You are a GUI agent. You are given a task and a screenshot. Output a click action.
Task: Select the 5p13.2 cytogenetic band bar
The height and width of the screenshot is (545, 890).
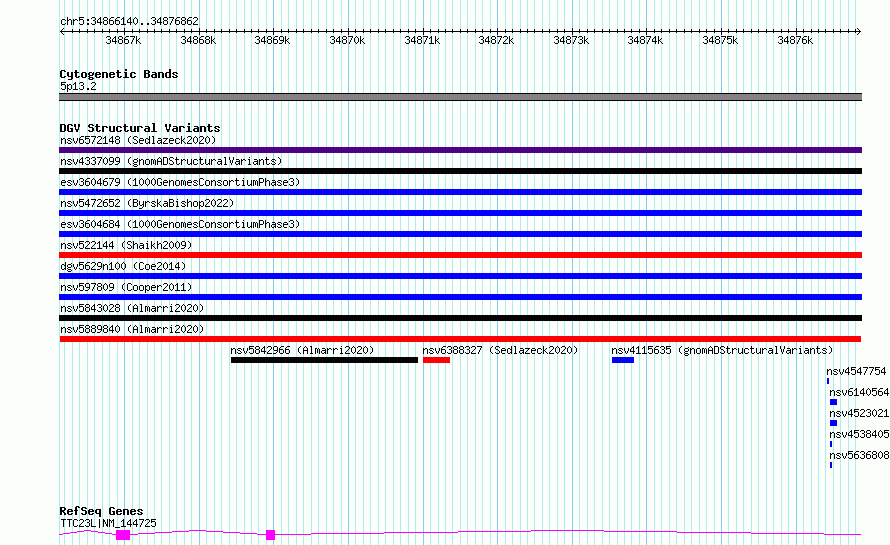coord(460,97)
